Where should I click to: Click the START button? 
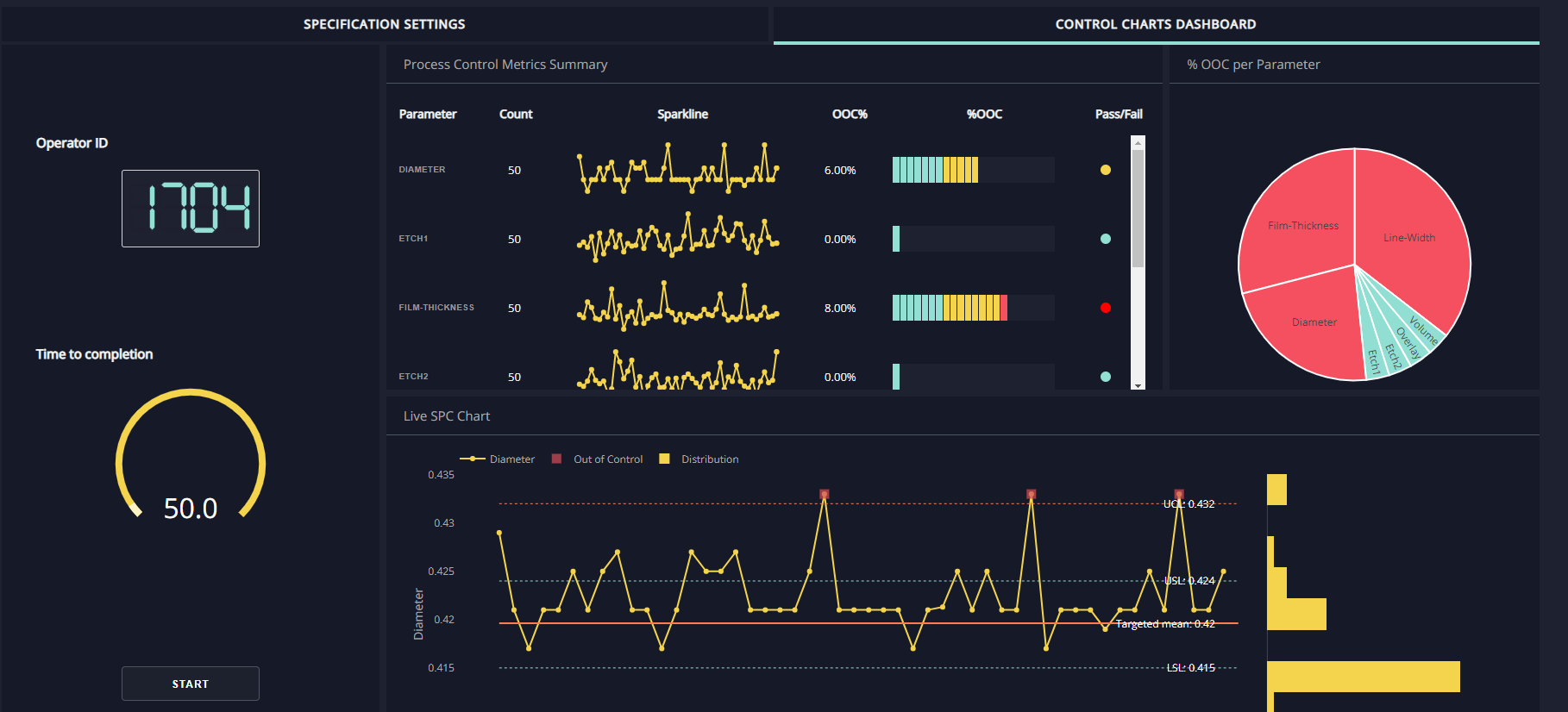(191, 684)
